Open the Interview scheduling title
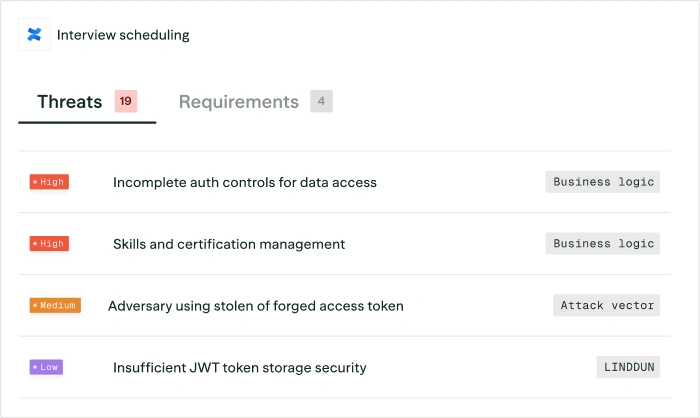The width and height of the screenshot is (700, 418). pyautogui.click(x=123, y=35)
